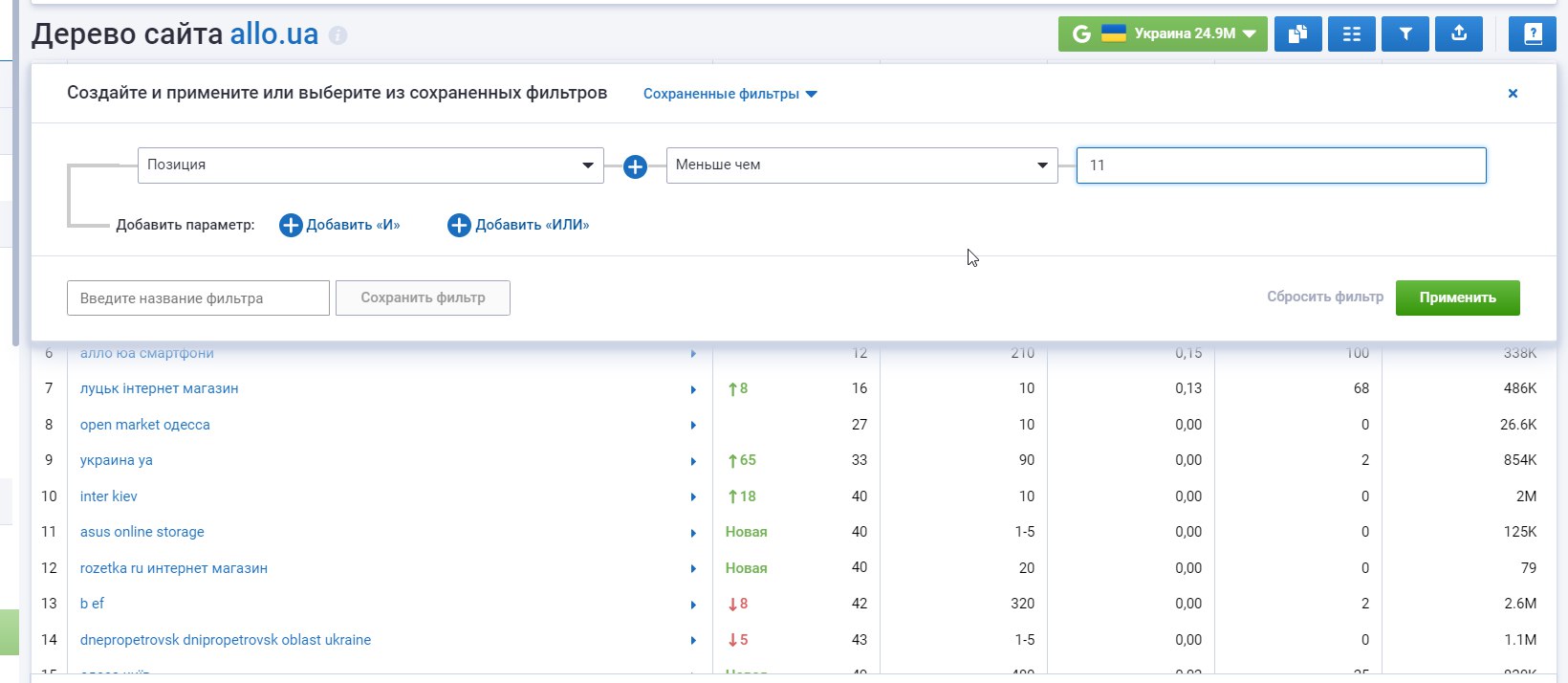Click position change ↑65 in украина уа row
Viewport: 1568px width, 683px height.
point(741,460)
